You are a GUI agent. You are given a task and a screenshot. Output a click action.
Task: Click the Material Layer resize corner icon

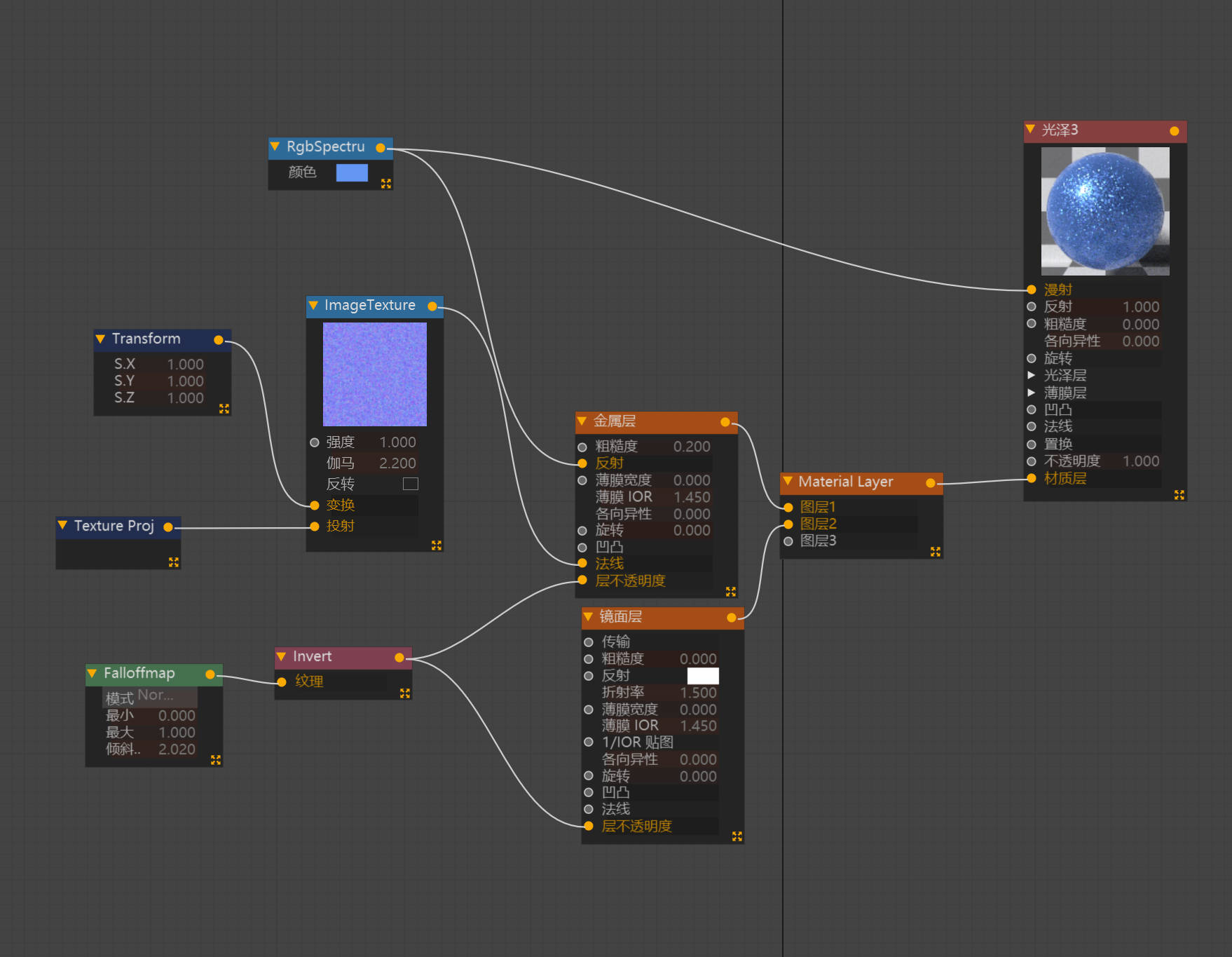pyautogui.click(x=936, y=552)
